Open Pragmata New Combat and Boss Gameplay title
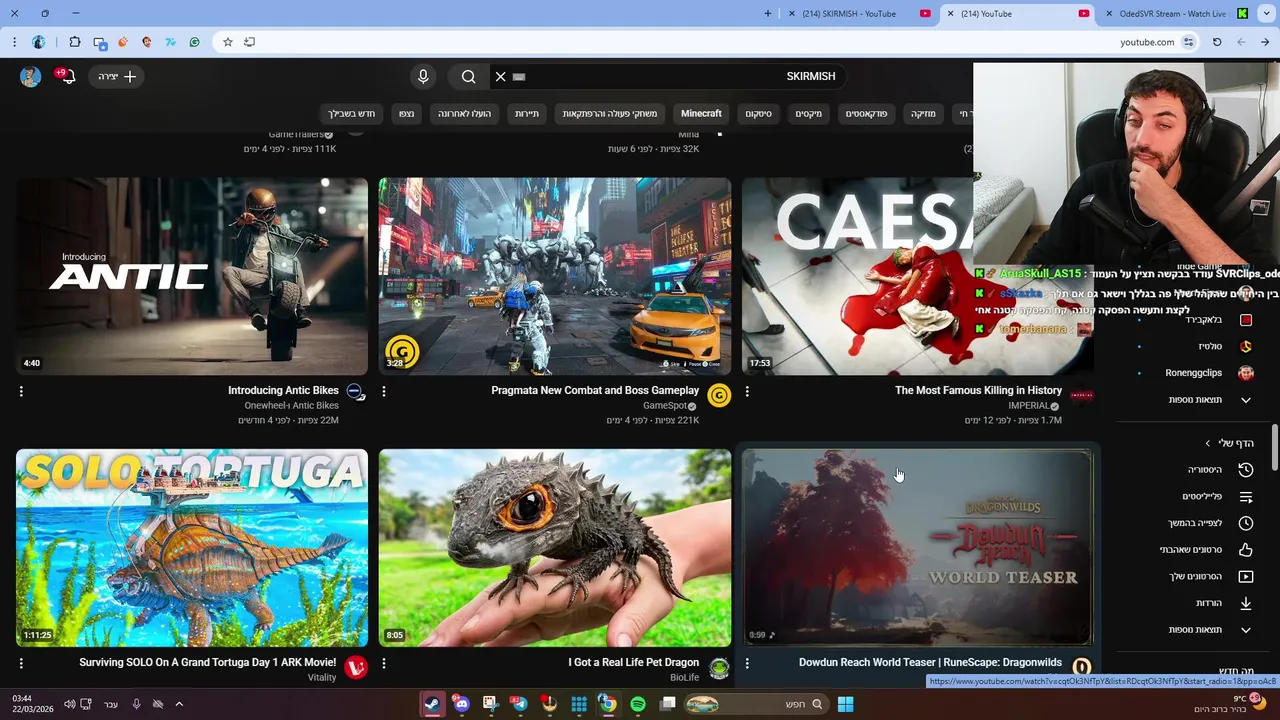 (595, 391)
